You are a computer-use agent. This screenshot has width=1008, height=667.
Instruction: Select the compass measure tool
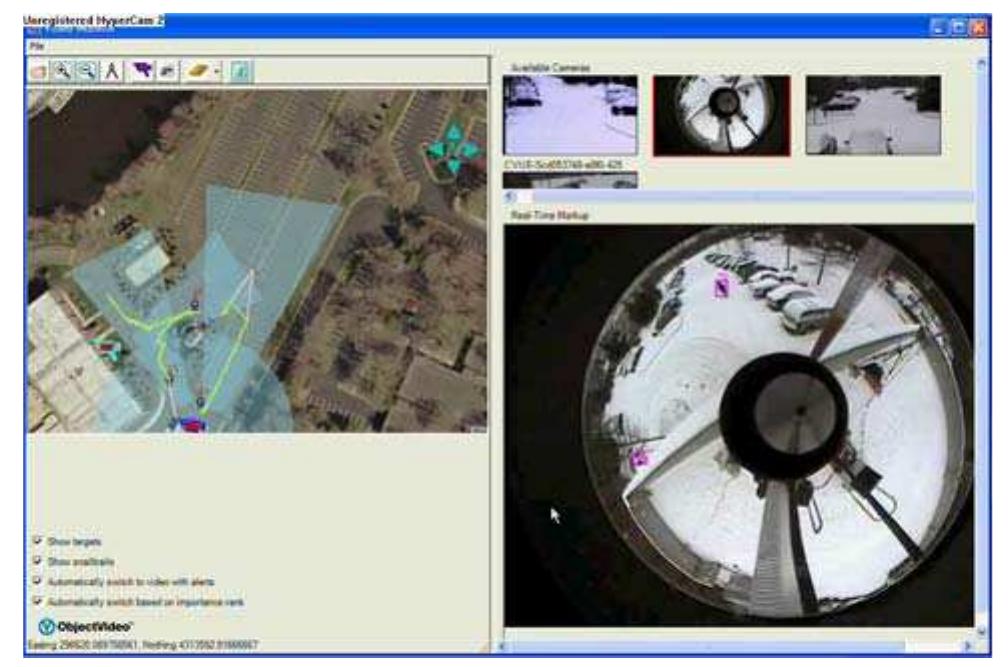[112, 71]
